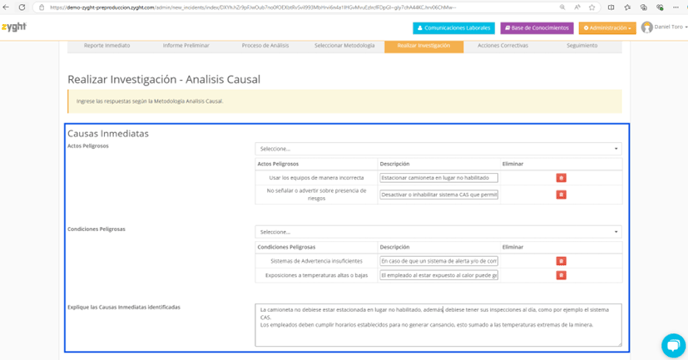Expand the Administración dropdown button
Viewport: 688px width, 360px height.
click(607, 28)
